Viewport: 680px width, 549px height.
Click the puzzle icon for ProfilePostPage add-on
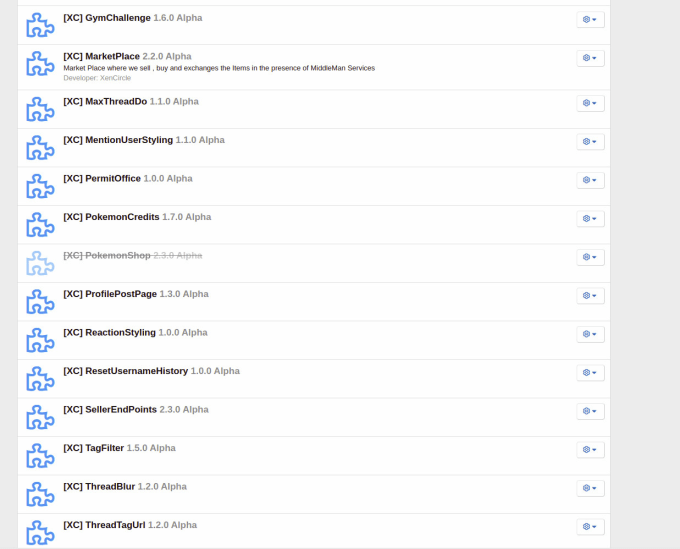click(40, 301)
